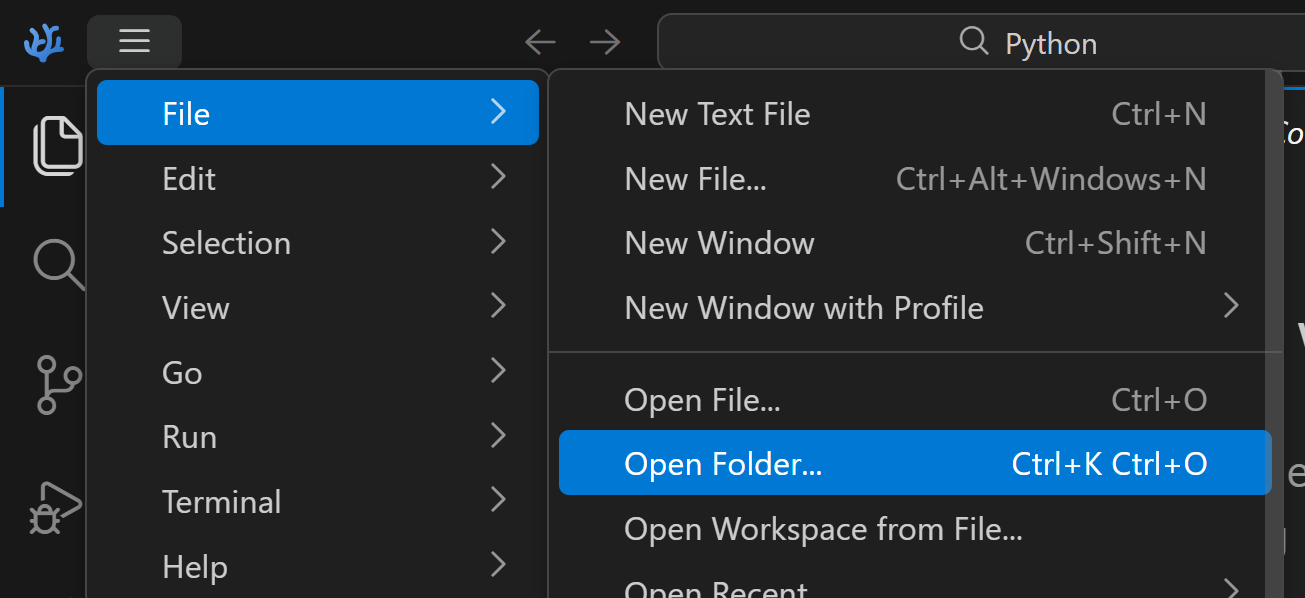
Task: Expand New Window with Profile submenu
Action: 914,308
